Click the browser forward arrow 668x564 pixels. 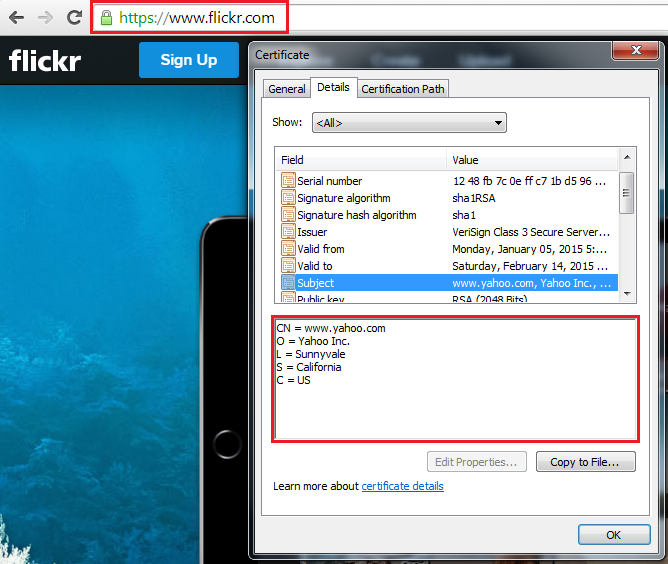point(45,18)
